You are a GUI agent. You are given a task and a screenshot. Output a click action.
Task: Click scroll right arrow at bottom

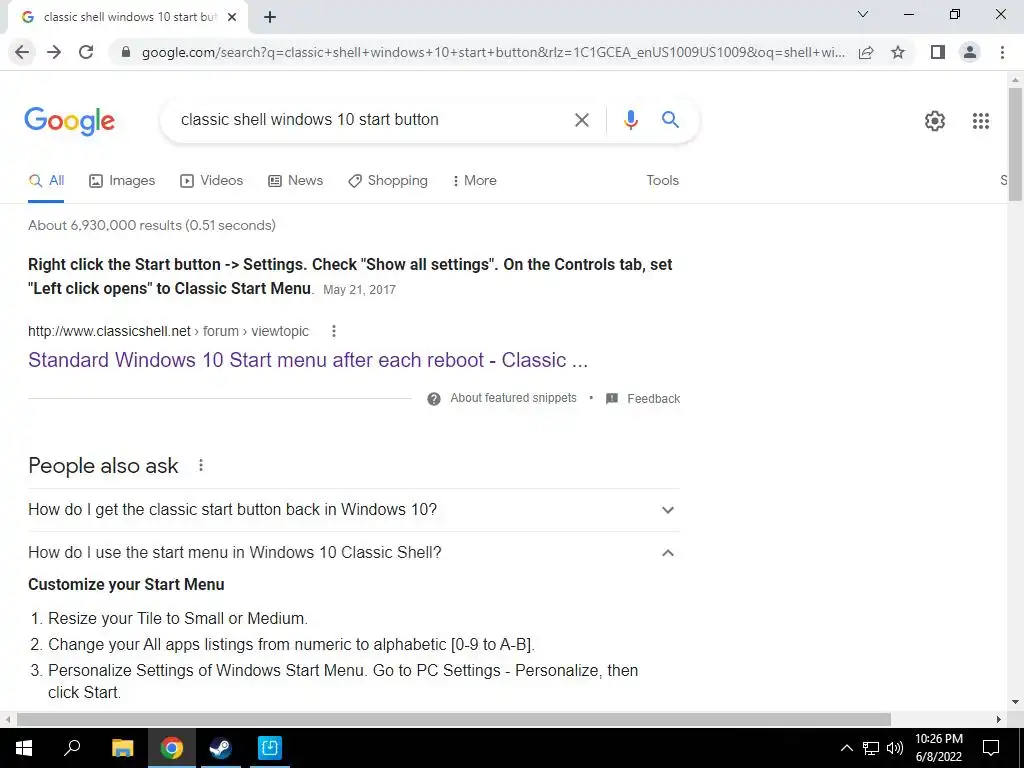point(999,720)
